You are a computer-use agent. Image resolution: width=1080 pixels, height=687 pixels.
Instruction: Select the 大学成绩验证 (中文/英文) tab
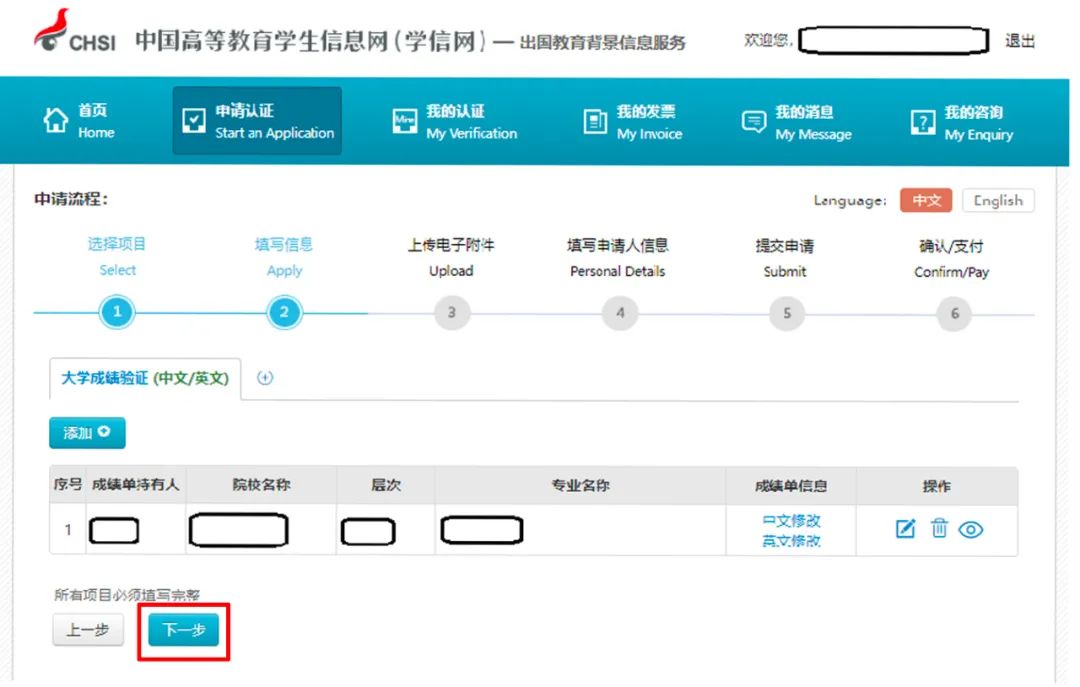(x=146, y=378)
